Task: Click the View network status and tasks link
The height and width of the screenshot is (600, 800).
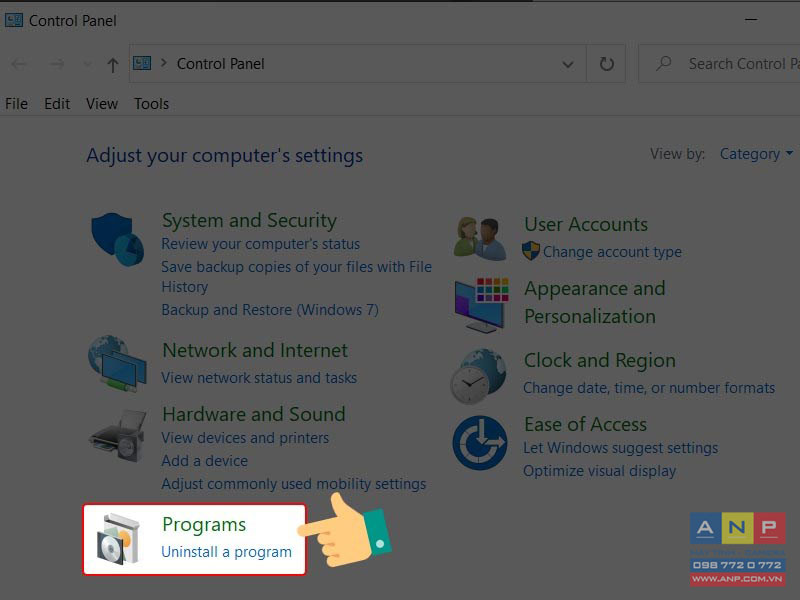Action: (259, 378)
